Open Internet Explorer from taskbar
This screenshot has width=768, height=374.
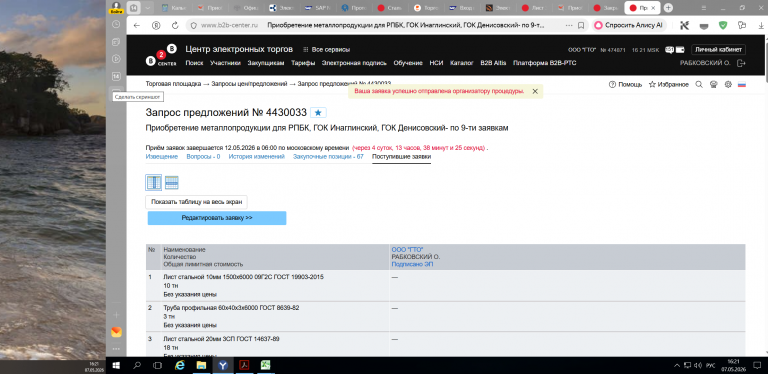pos(180,365)
